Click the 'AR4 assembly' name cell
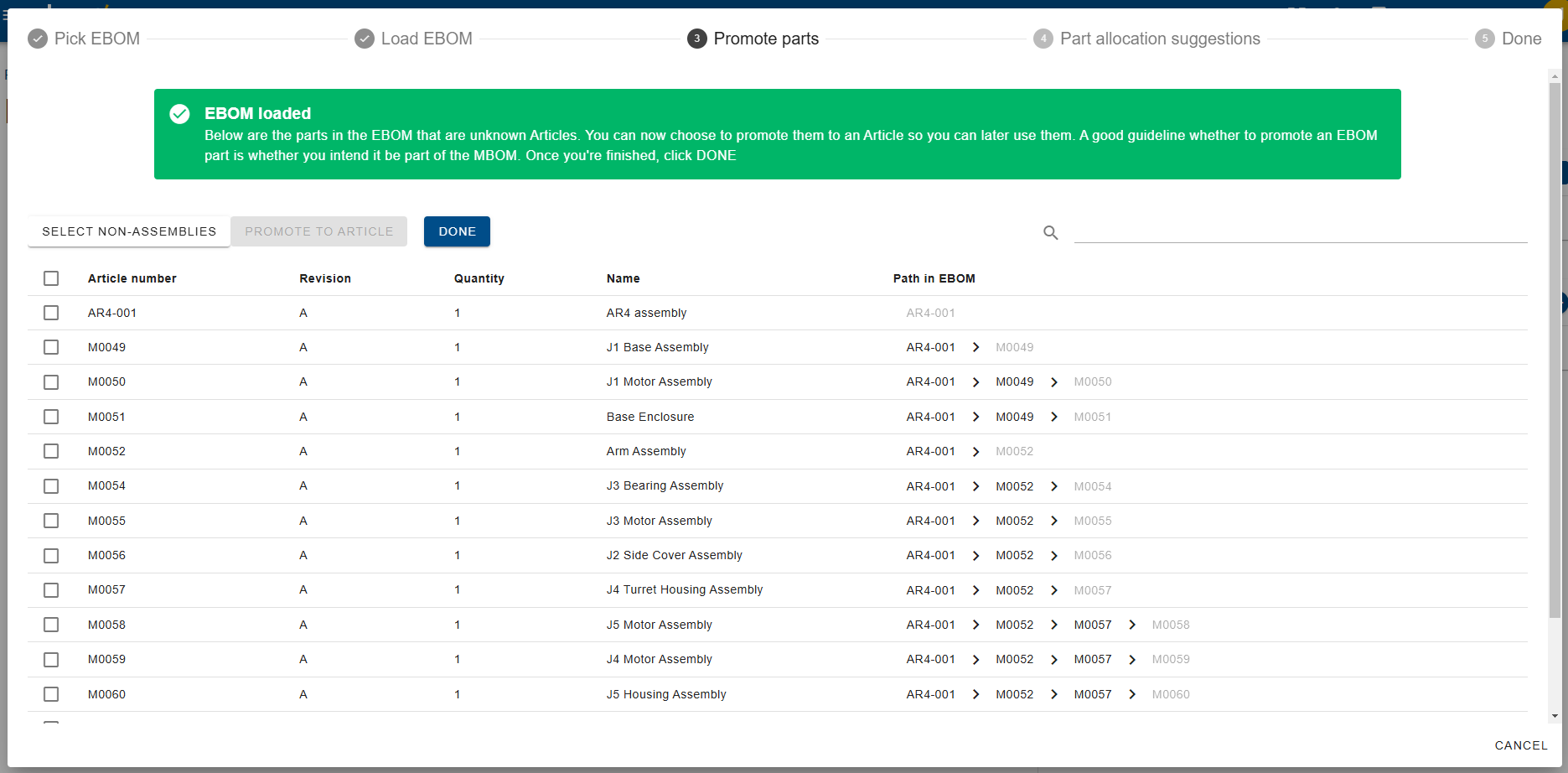Screen dimensions: 1568x773 [x=646, y=313]
